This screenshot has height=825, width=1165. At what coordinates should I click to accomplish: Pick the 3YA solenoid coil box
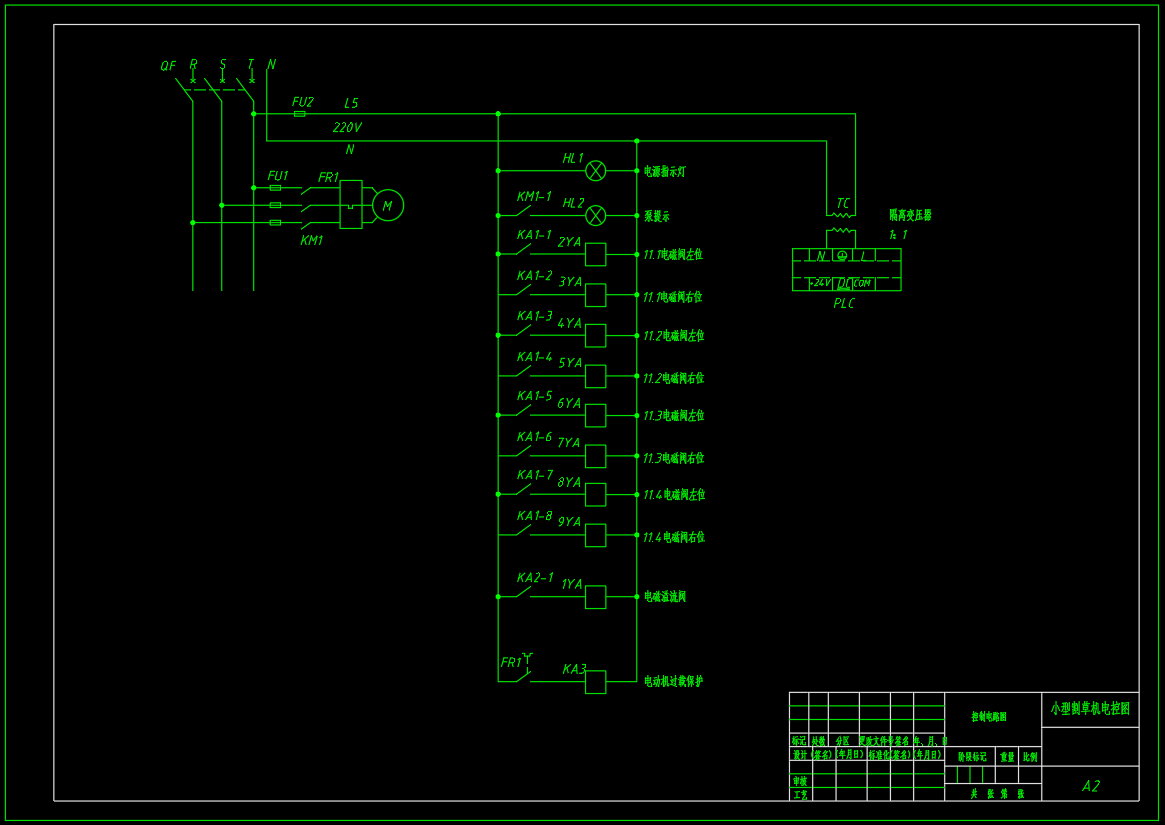coord(595,295)
